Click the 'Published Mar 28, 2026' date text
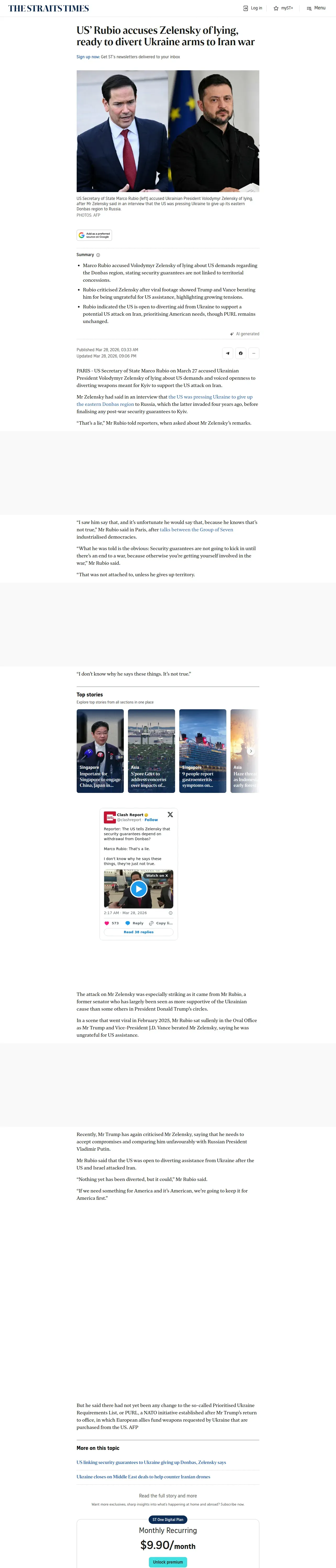 point(107,350)
